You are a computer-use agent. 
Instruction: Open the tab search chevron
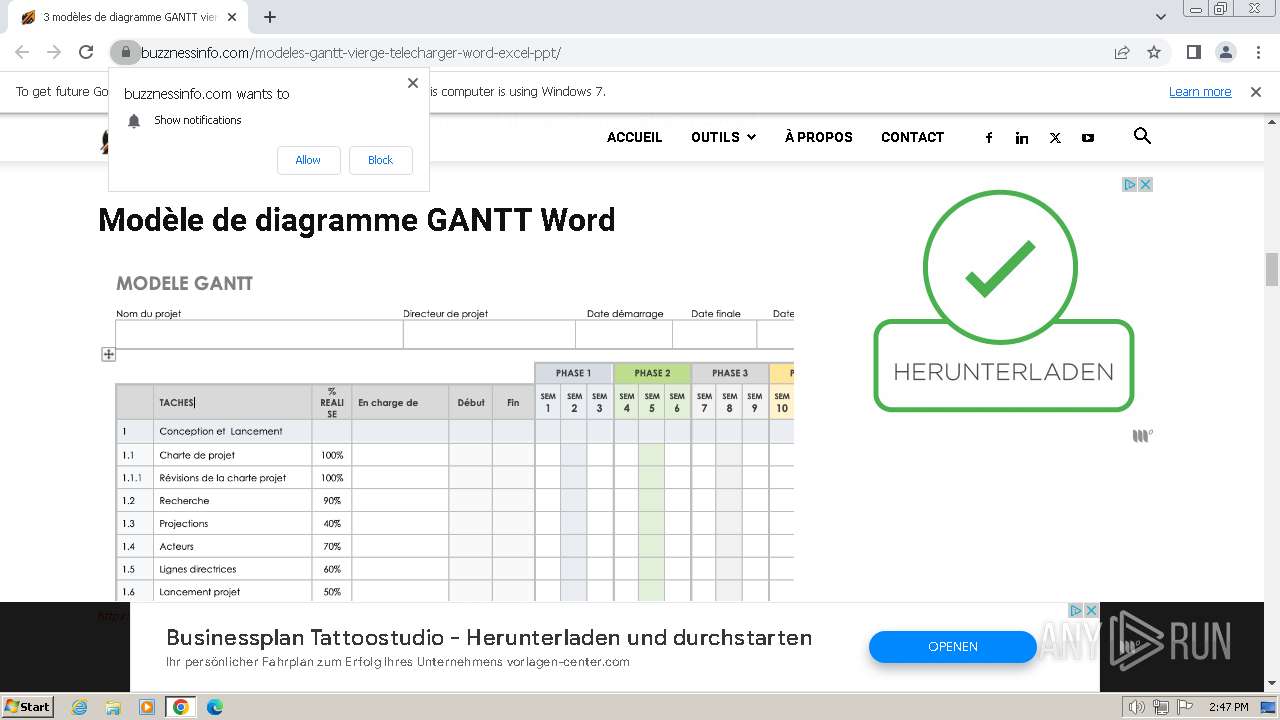pos(1161,17)
